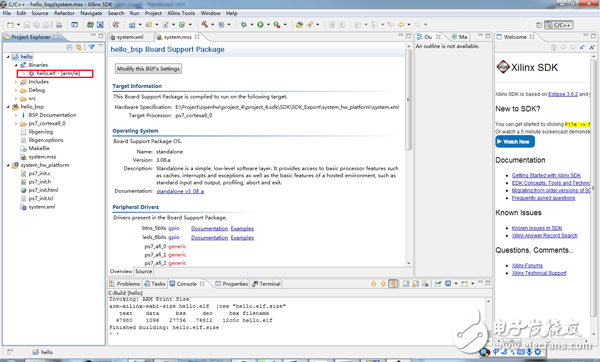Click the Build hammer icon in toolbar
Screen dimensions: 600x362
pyautogui.click(x=205, y=24)
